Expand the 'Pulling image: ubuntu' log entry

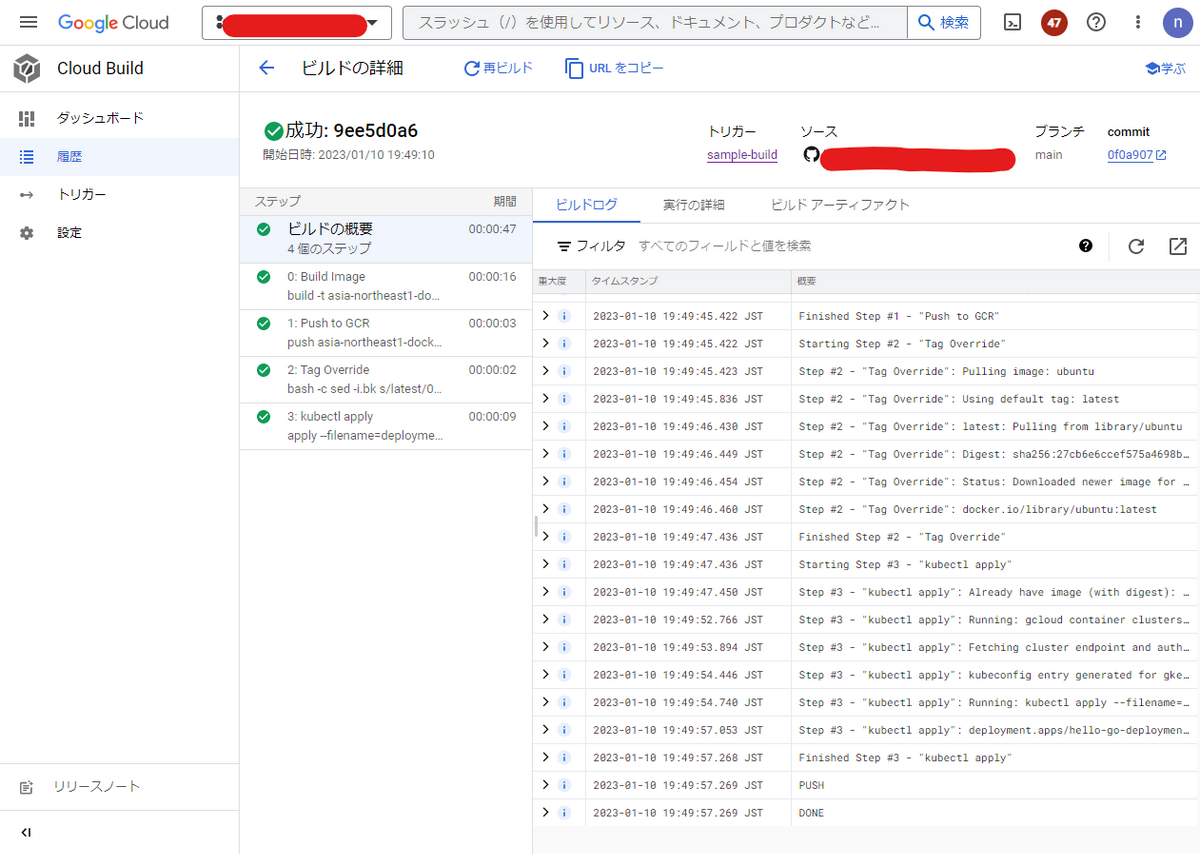coord(545,371)
